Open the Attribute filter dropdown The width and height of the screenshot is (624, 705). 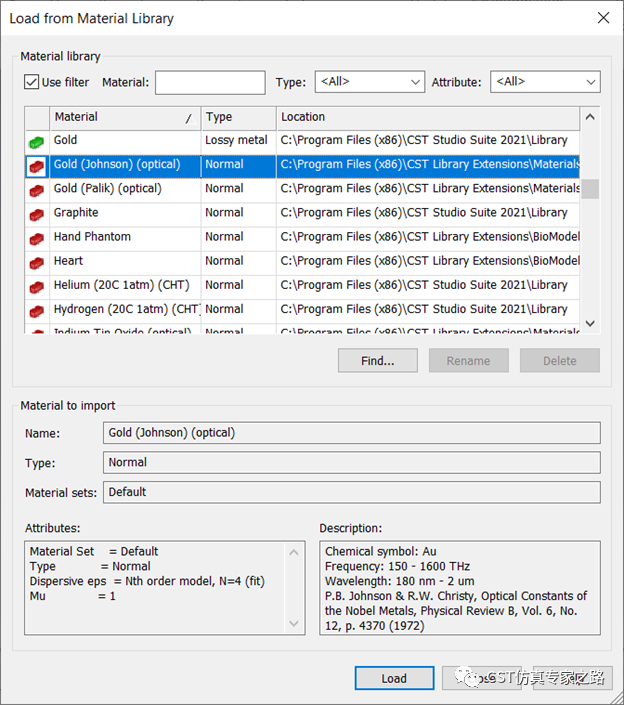(545, 82)
